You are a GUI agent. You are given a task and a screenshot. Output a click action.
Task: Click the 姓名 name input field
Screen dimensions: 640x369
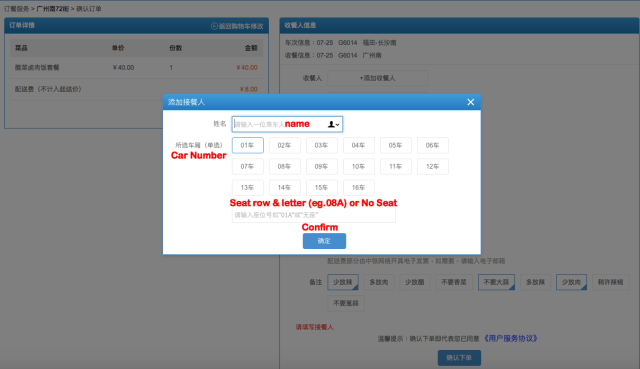pos(287,124)
